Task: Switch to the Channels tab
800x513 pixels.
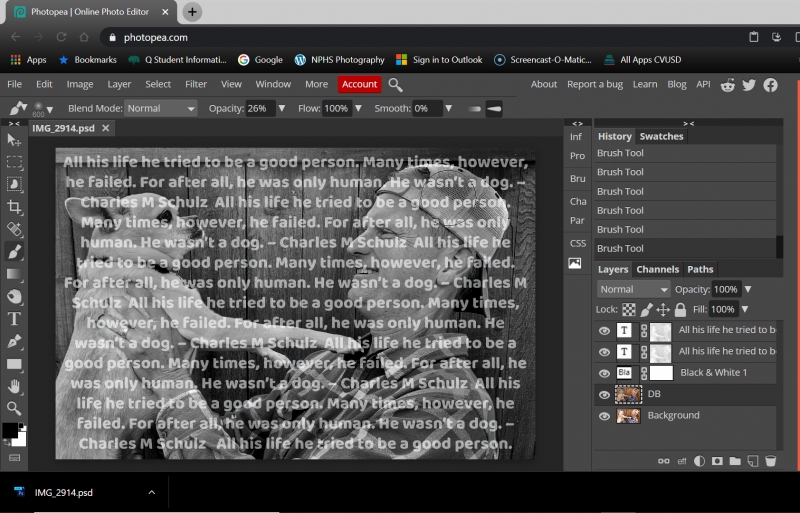Action: tap(657, 269)
